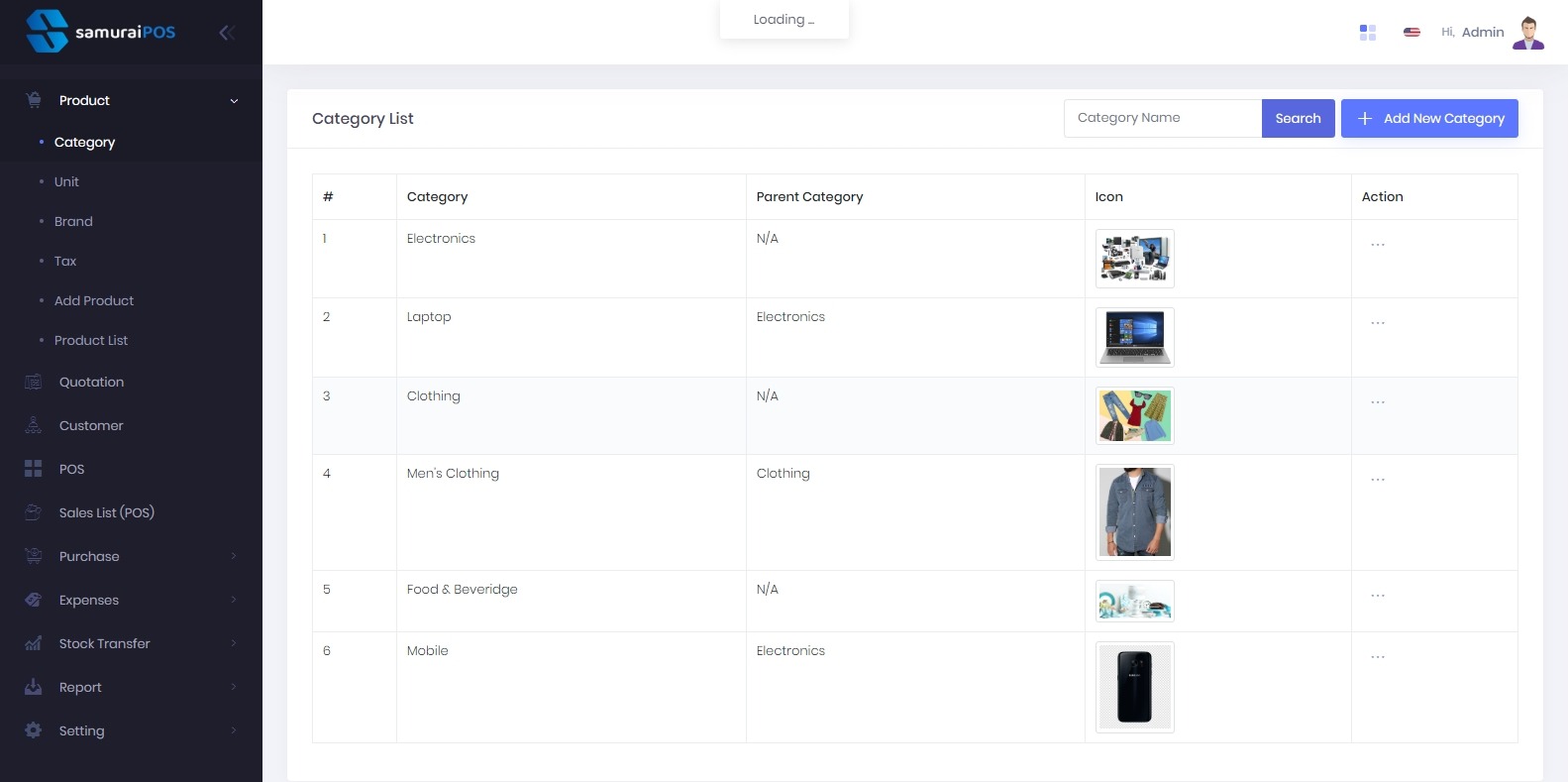Expand the Purchase submenu
Viewport: 1568px width, 782px height.
point(234,556)
